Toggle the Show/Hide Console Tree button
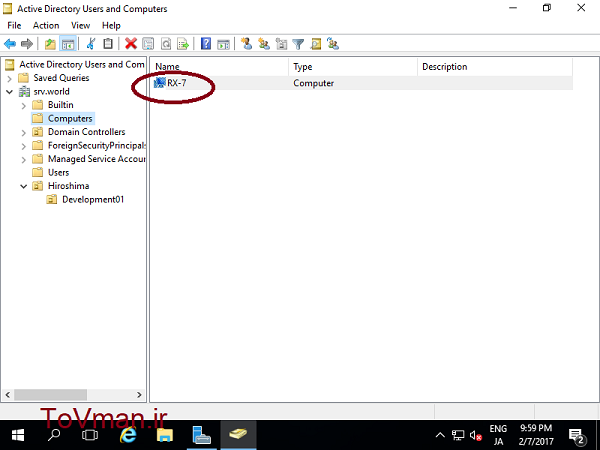 (x=68, y=44)
